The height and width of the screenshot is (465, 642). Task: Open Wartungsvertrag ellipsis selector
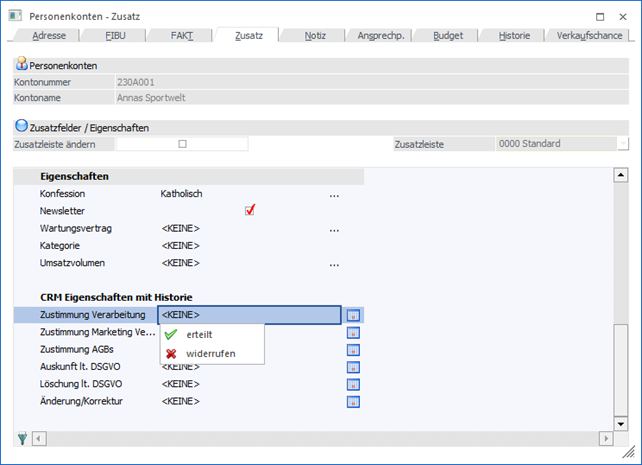335,229
